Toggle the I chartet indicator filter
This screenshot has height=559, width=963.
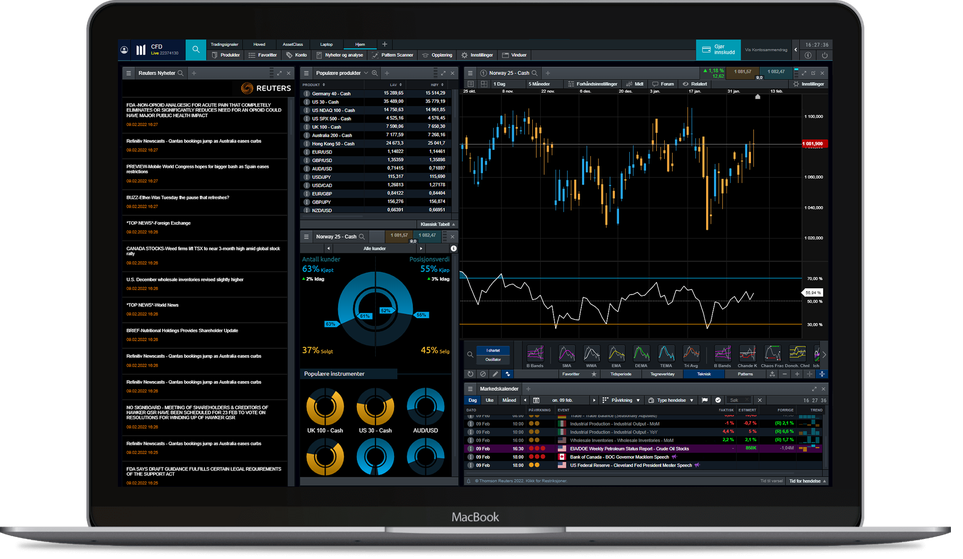tap(491, 351)
